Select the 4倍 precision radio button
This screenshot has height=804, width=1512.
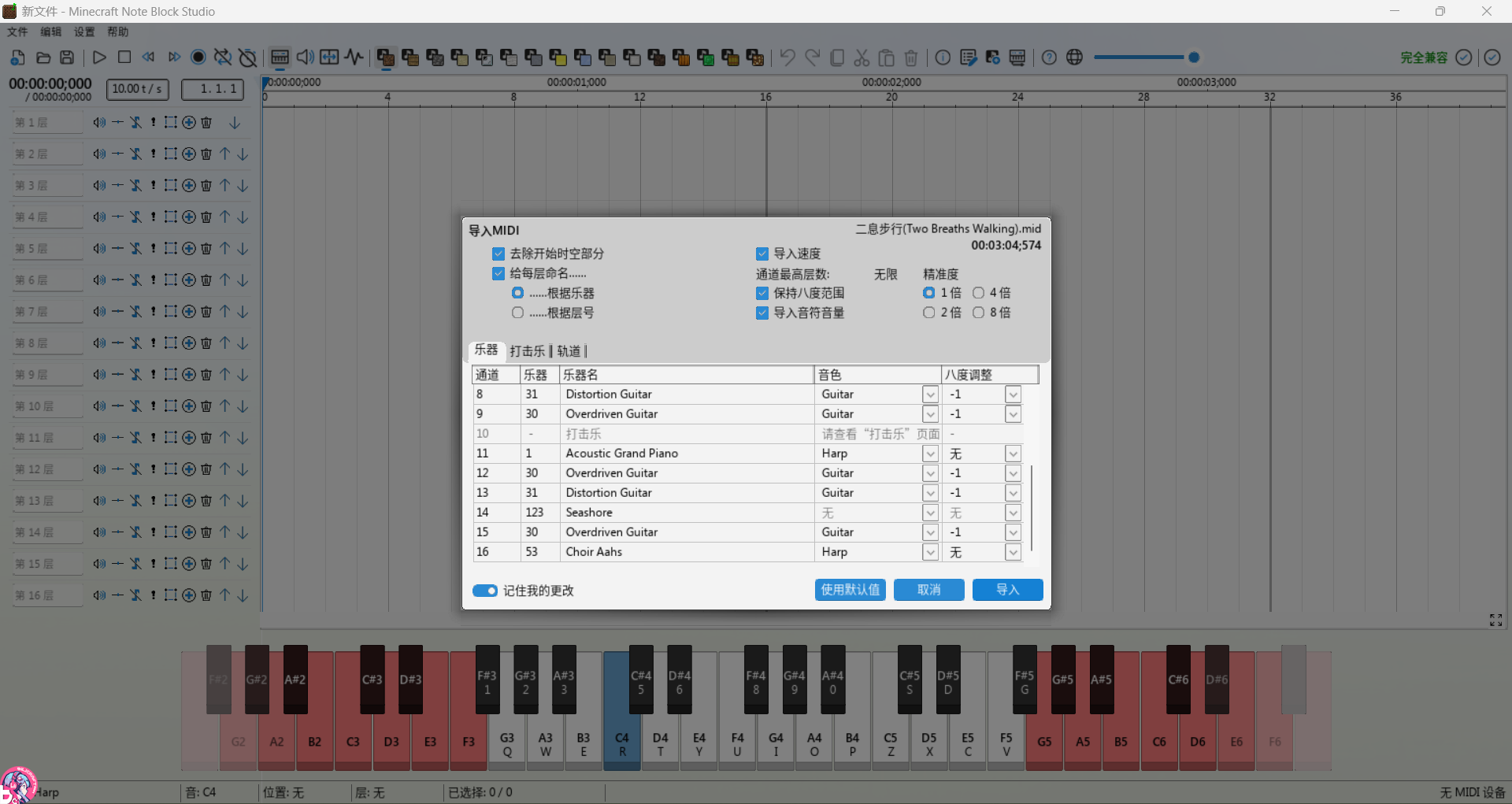pyautogui.click(x=978, y=293)
